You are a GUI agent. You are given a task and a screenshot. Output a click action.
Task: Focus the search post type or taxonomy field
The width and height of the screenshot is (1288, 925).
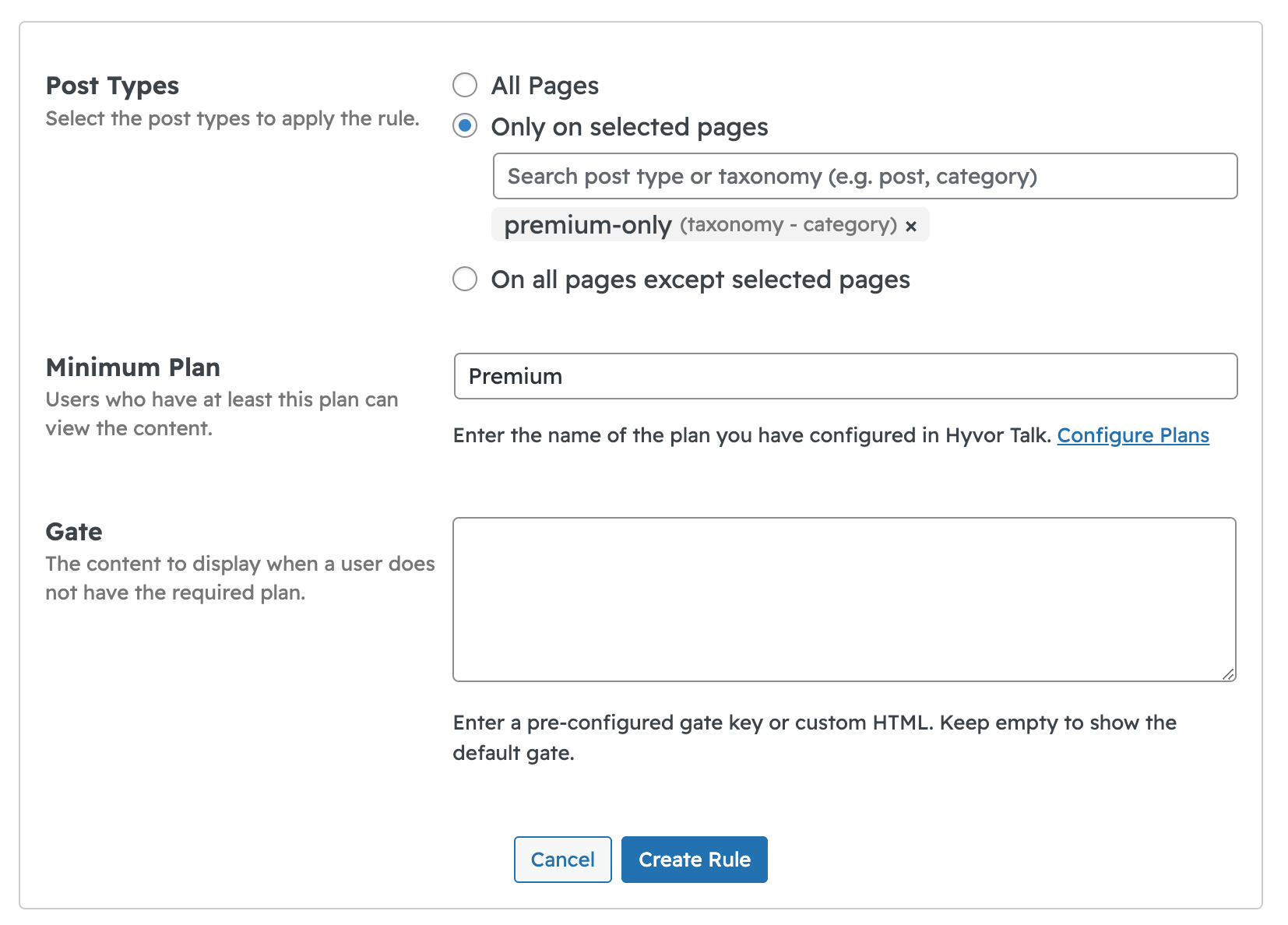pos(864,176)
